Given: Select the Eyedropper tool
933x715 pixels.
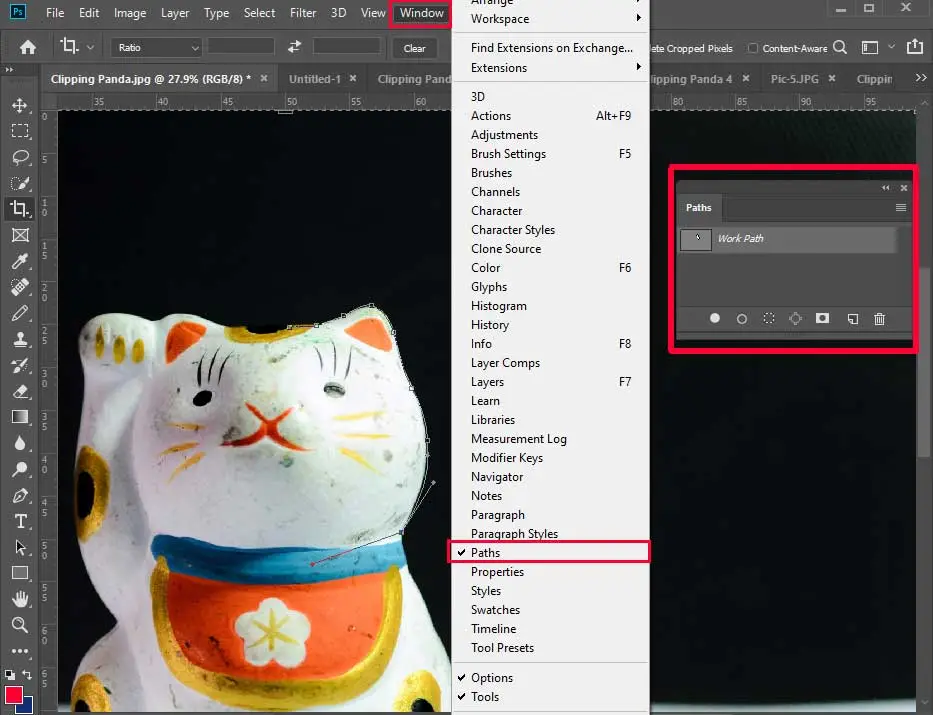Looking at the screenshot, I should pyautogui.click(x=20, y=261).
